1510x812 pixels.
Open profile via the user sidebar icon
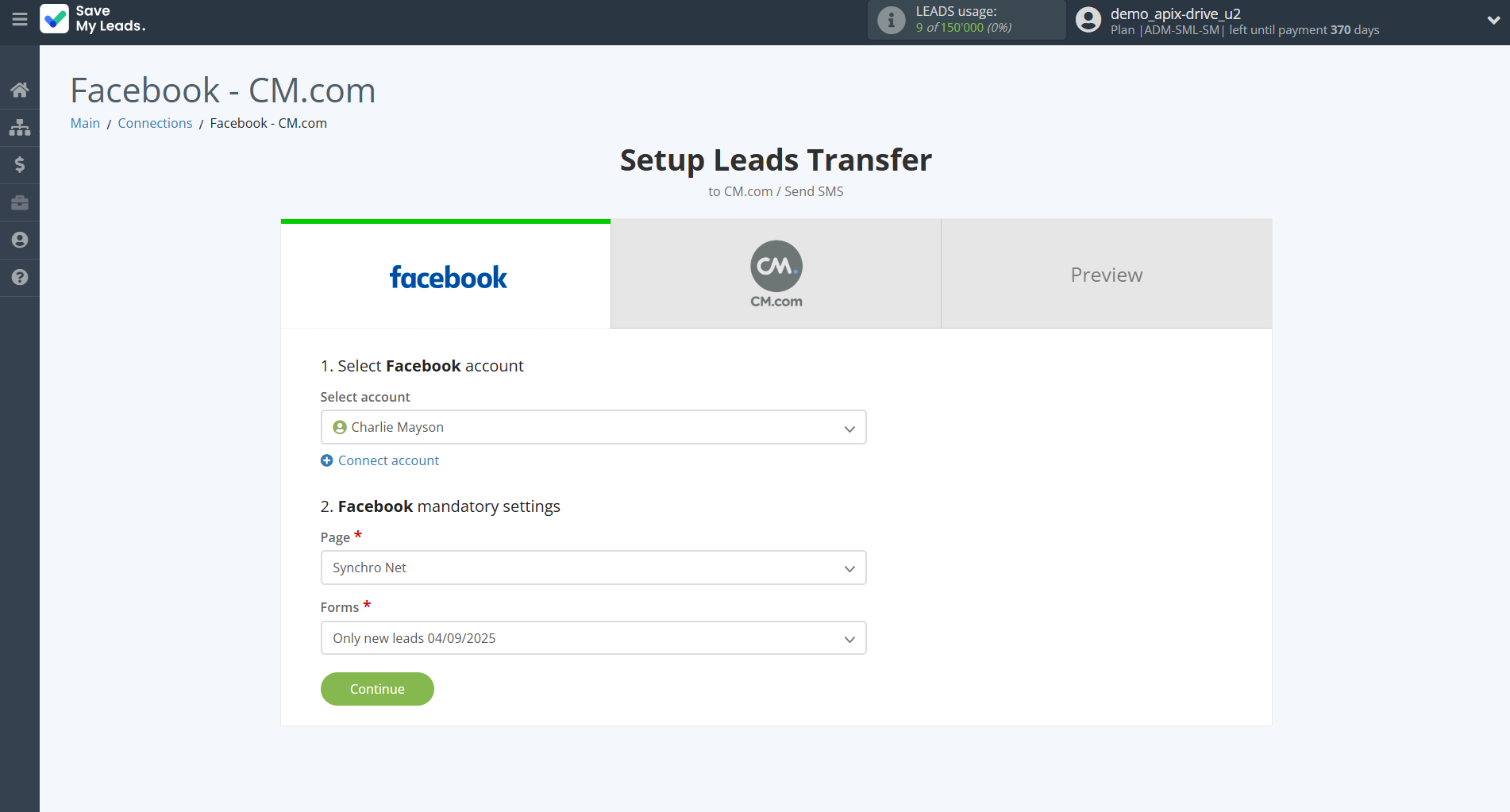pyautogui.click(x=19, y=239)
